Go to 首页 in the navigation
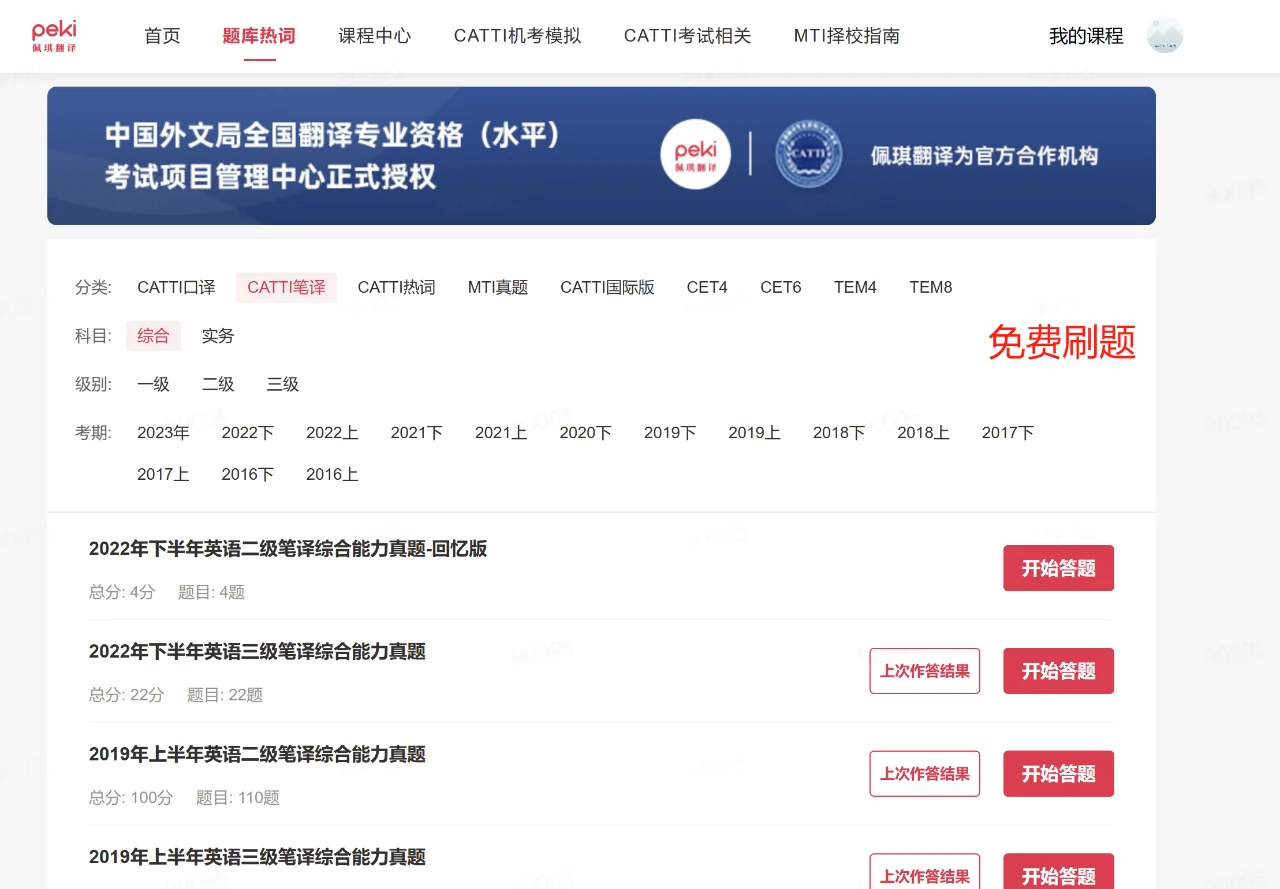Screen dimensions: 1280x889 pos(162,36)
